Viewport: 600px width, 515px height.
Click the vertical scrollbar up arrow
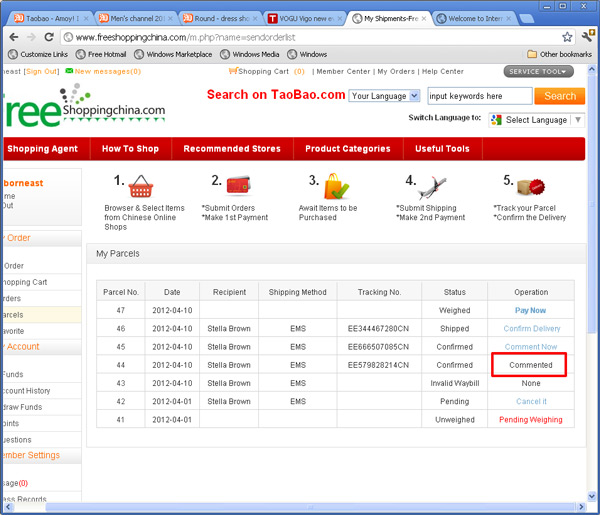(592, 69)
